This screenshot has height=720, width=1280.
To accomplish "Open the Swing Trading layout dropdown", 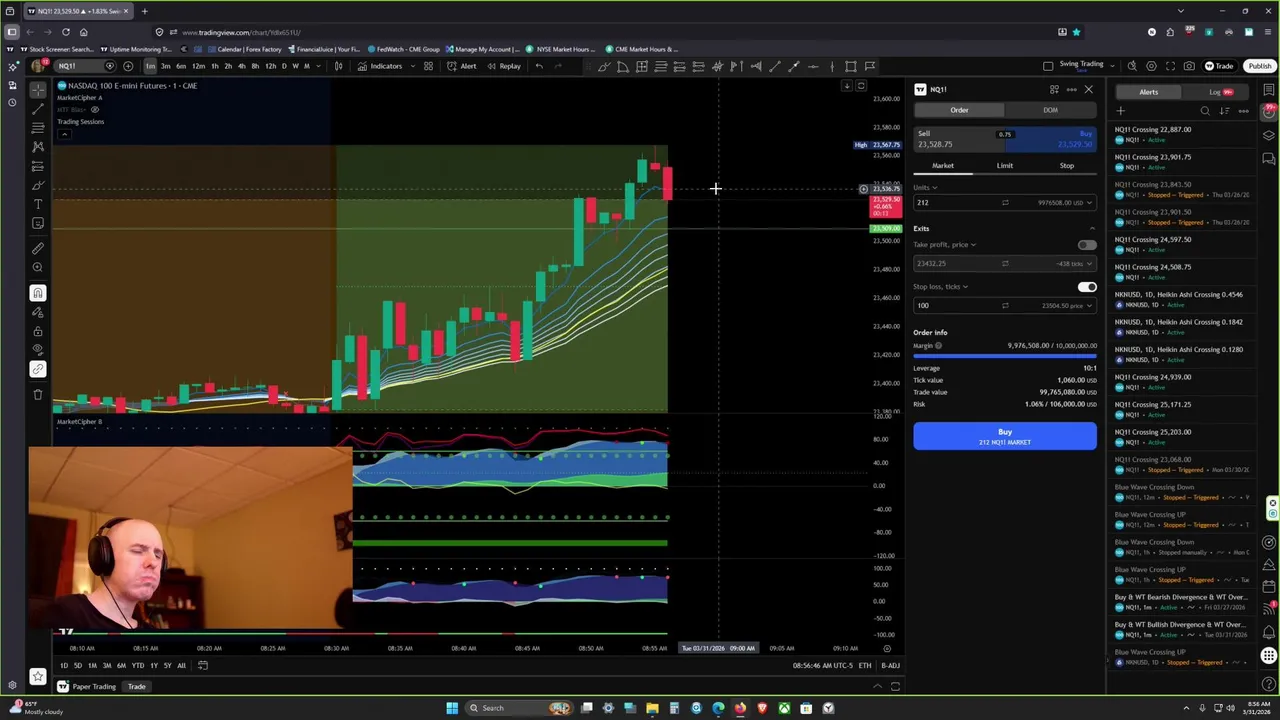I will click(1112, 66).
